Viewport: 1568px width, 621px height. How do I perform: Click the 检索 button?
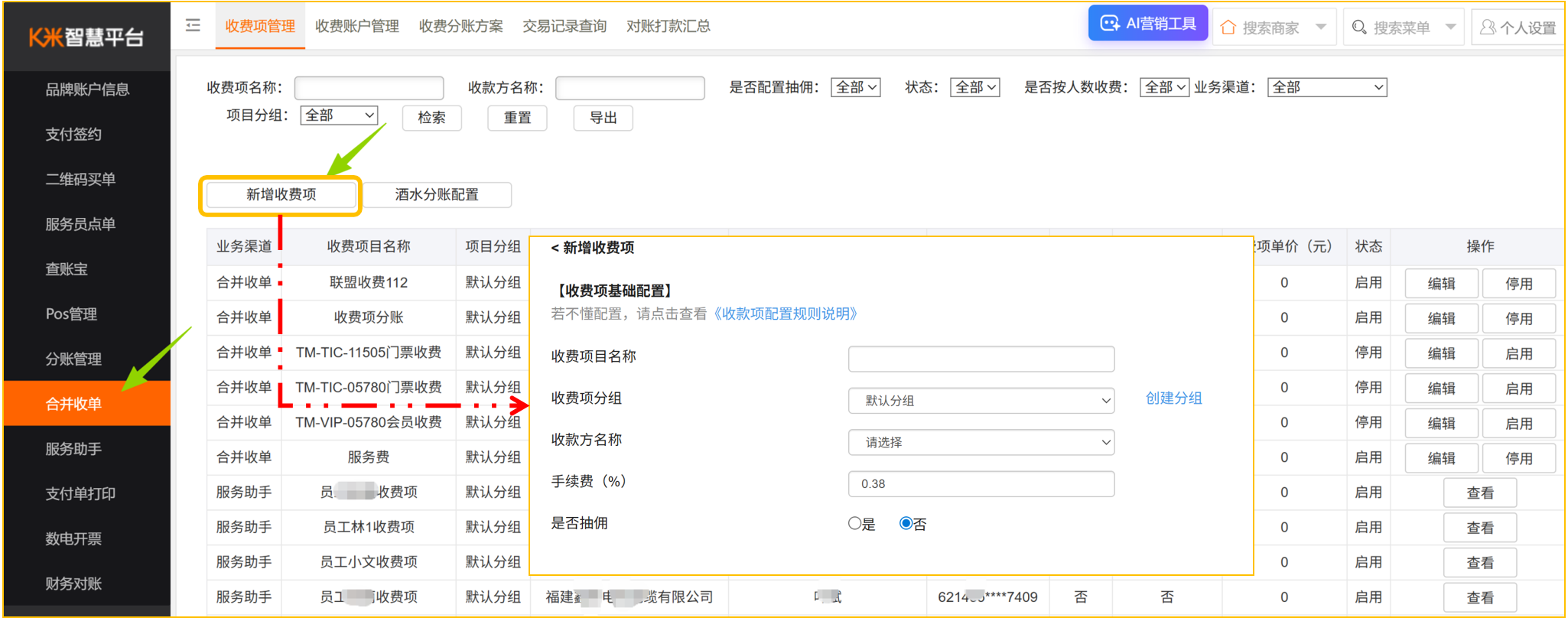(431, 118)
